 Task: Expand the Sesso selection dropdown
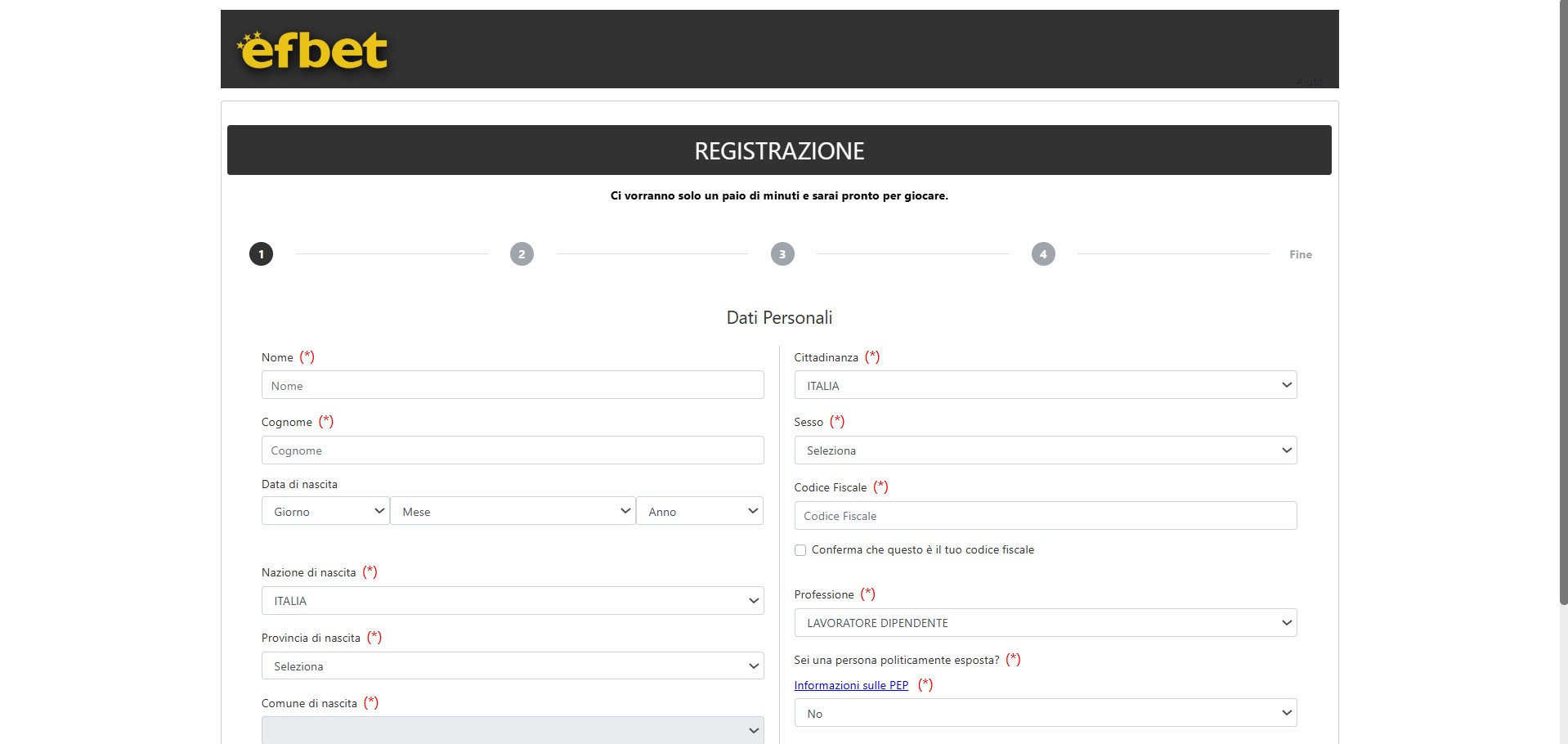point(1045,450)
